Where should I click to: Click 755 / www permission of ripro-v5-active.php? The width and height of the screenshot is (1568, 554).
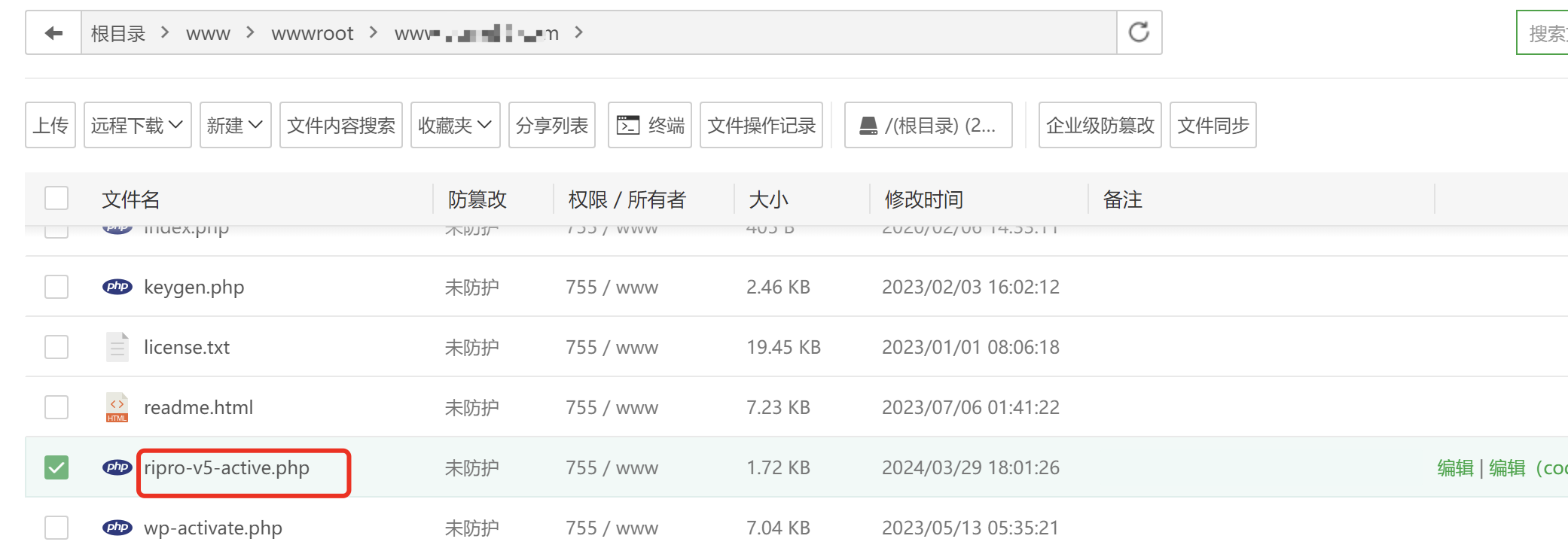tap(612, 467)
